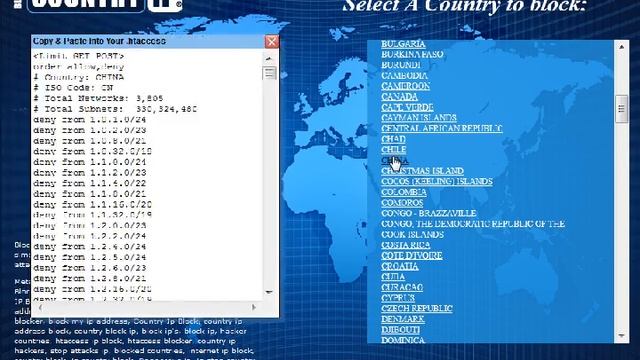
Task: Click the '# Country: CHINA' line
Action: coord(78,77)
